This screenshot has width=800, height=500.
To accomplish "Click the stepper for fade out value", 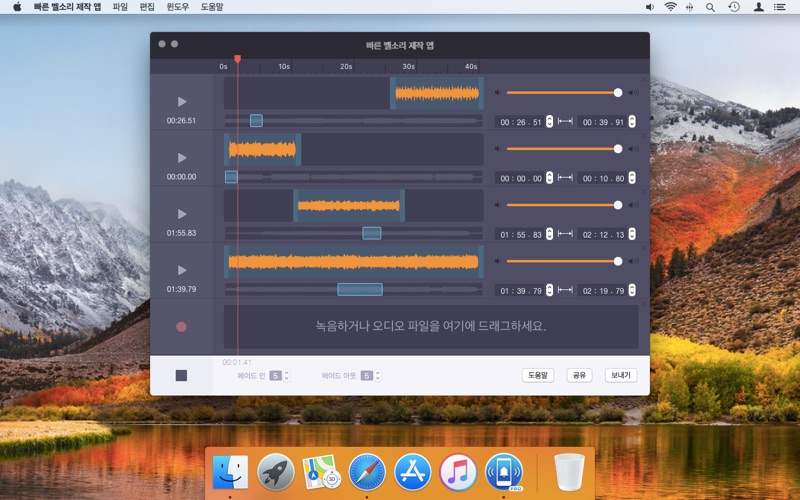I will pyautogui.click(x=379, y=376).
